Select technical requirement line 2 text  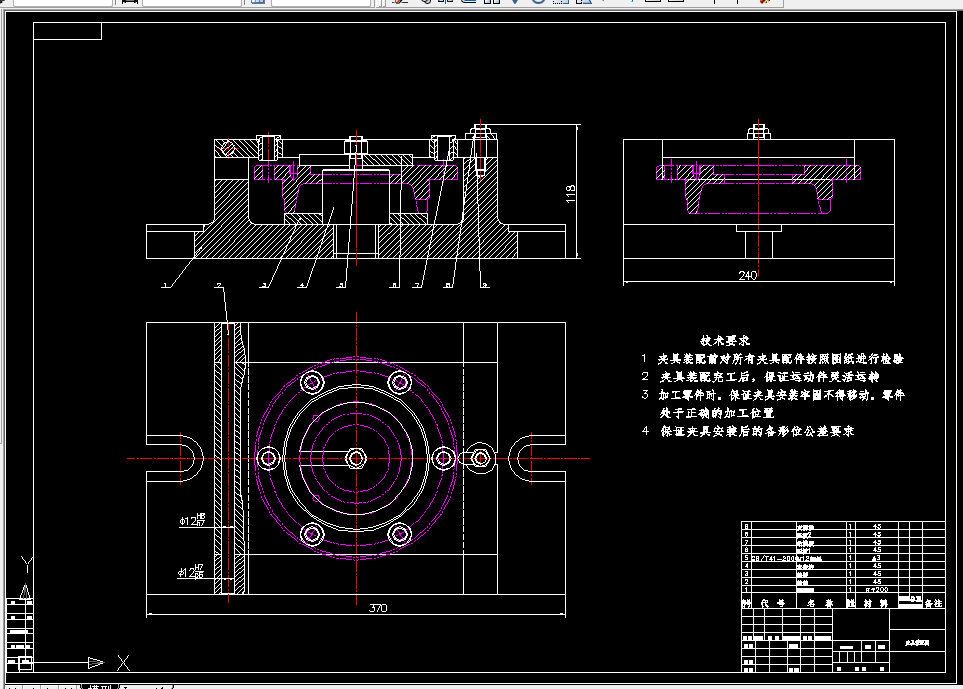pos(760,376)
